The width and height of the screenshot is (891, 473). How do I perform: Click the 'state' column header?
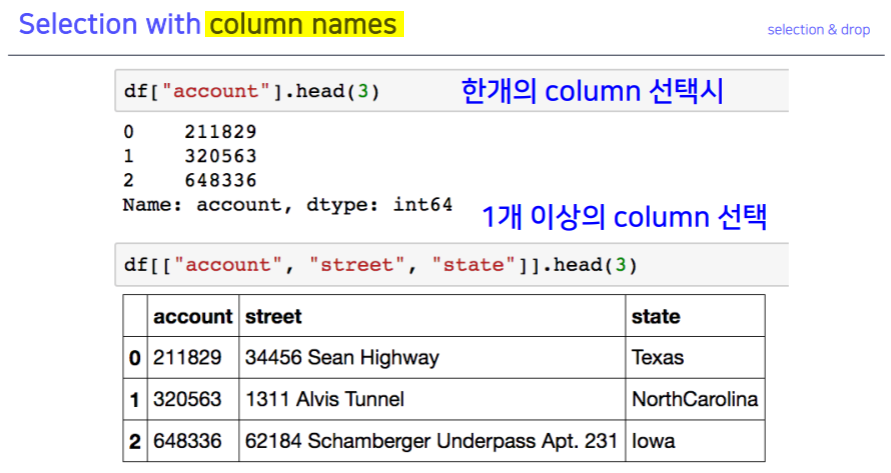[695, 316]
